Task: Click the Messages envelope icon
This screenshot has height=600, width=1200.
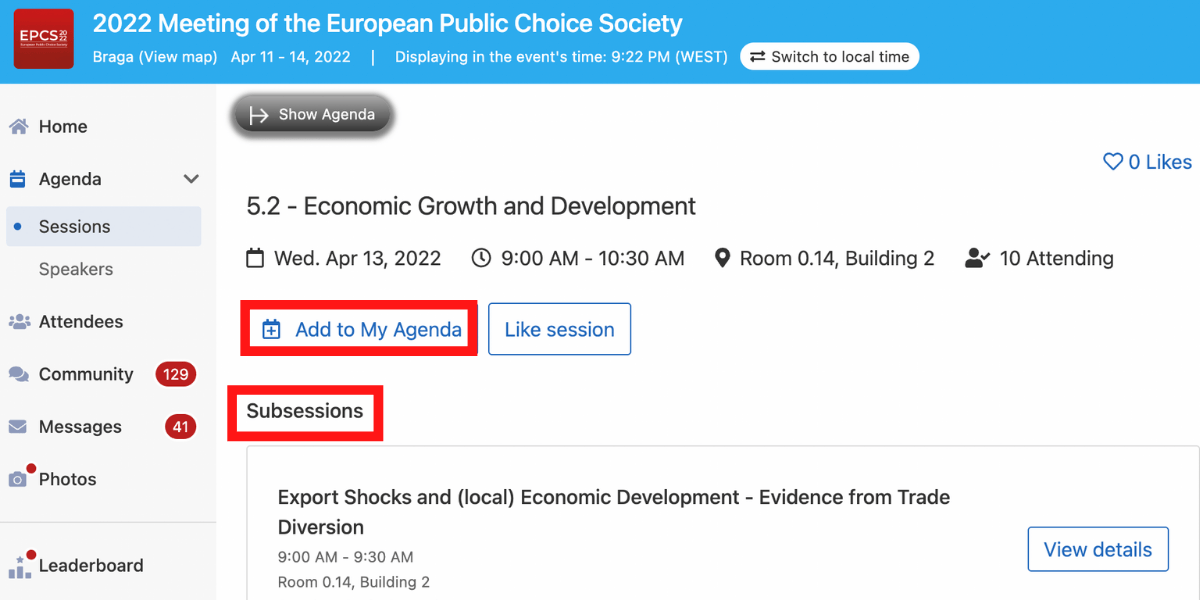Action: click(18, 426)
